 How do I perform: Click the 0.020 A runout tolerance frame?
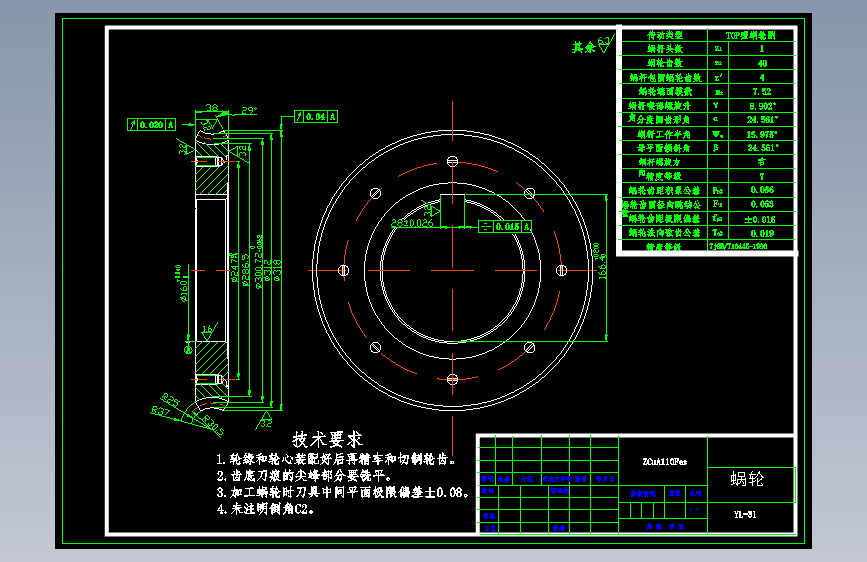pos(152,124)
